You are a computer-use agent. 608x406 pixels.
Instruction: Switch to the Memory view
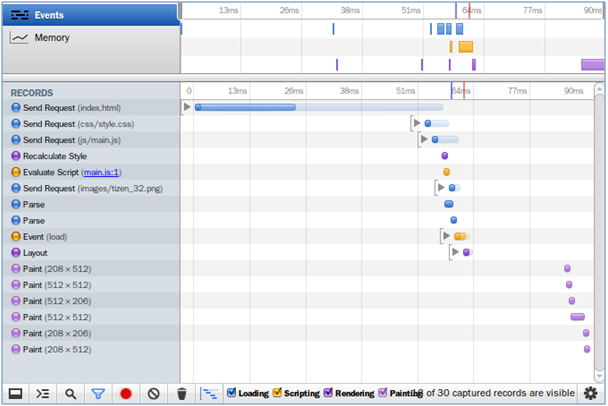coord(90,38)
